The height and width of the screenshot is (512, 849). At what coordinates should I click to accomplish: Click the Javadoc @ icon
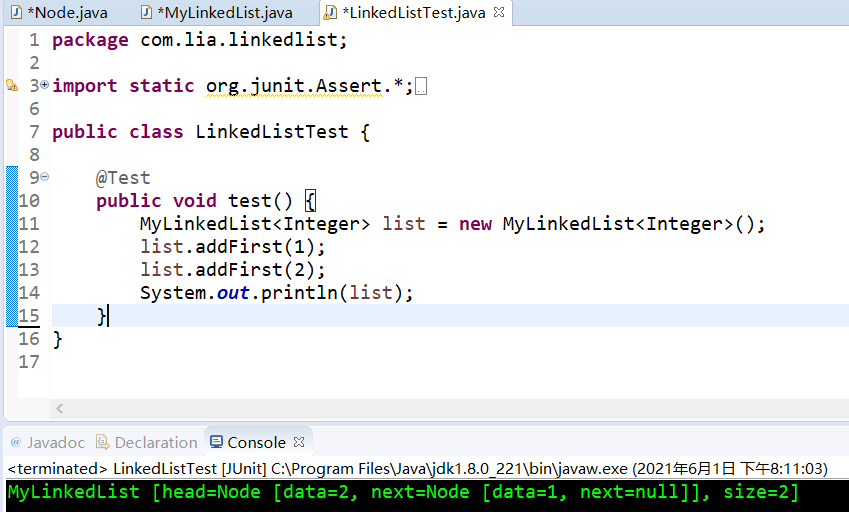pyautogui.click(x=16, y=442)
